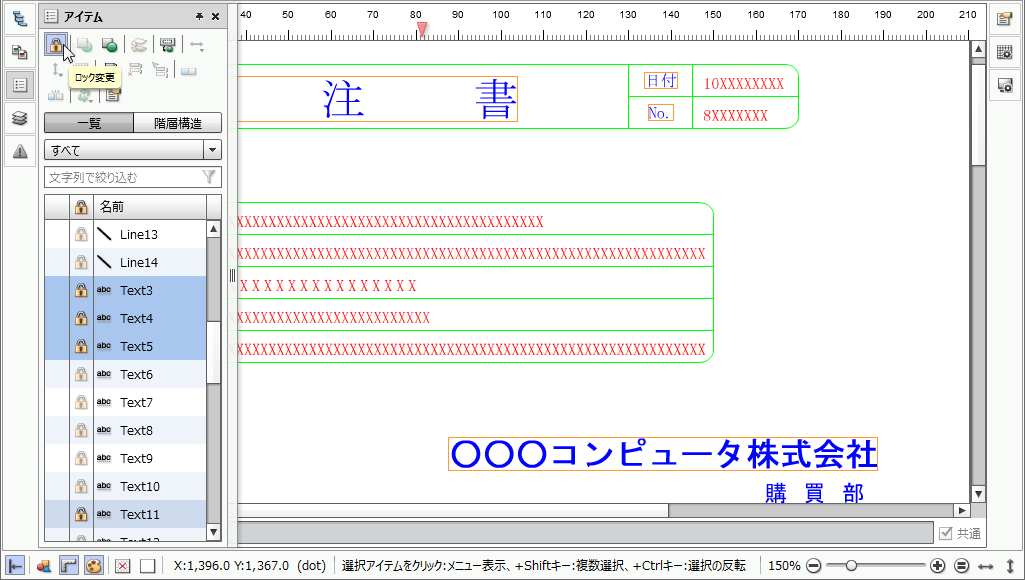The height and width of the screenshot is (580, 1025).
Task: Click item list scrollbar up arrow
Action: click(214, 229)
